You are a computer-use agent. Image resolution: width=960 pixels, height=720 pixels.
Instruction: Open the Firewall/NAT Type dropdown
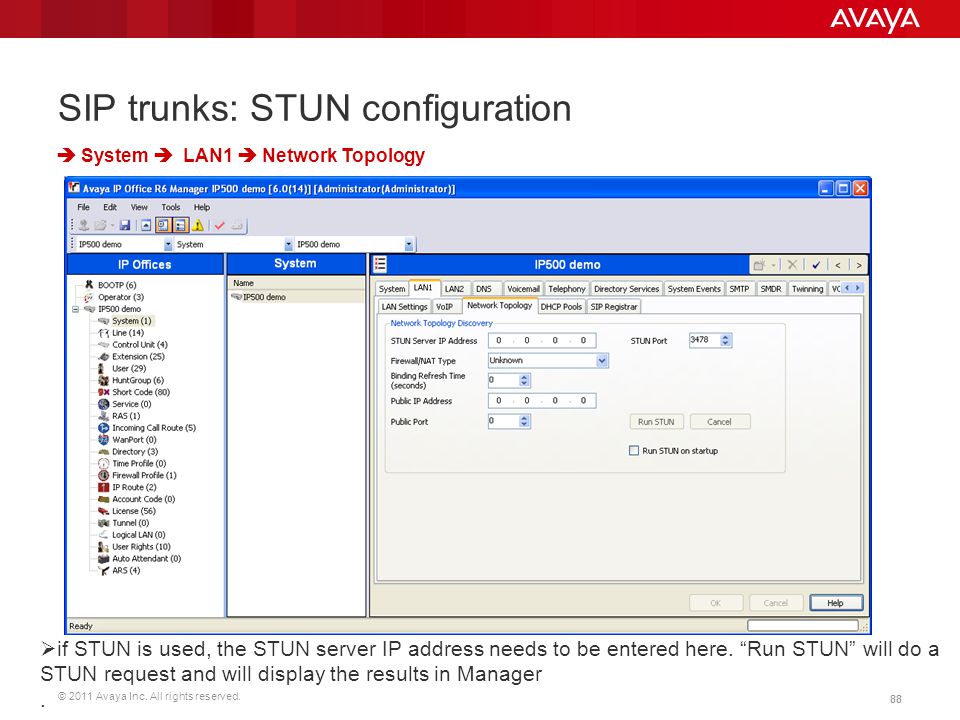point(602,361)
